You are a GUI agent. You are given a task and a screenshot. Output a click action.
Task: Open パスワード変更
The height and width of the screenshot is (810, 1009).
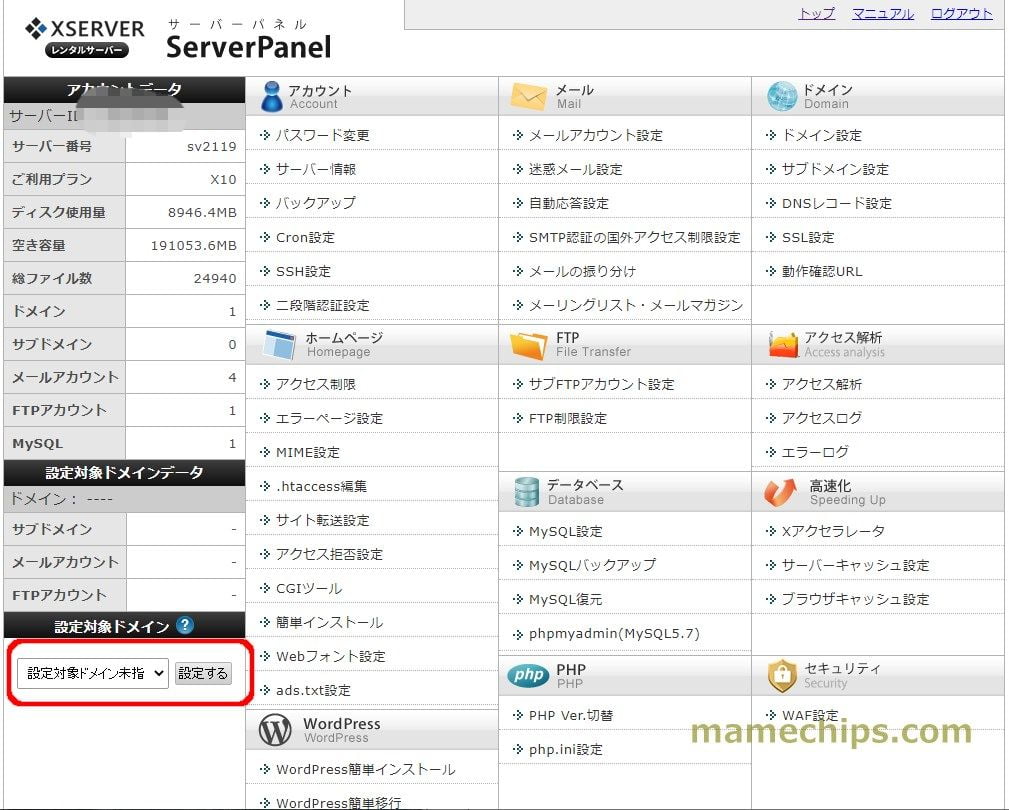322,136
